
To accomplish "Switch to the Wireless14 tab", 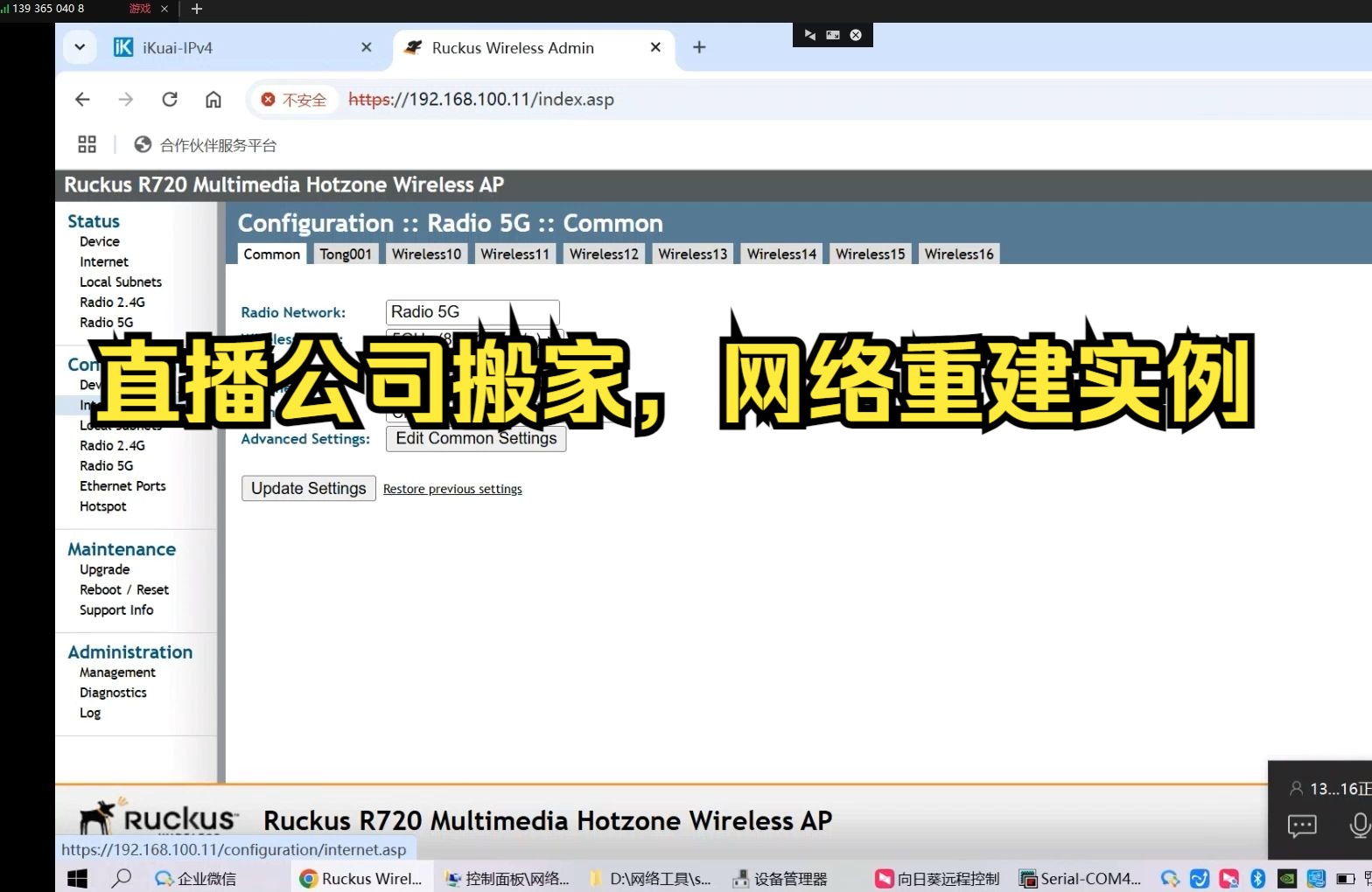I will (x=781, y=254).
